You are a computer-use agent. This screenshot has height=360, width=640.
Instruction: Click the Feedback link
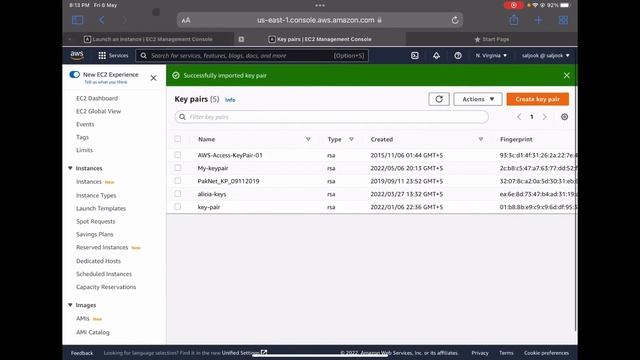(82, 353)
